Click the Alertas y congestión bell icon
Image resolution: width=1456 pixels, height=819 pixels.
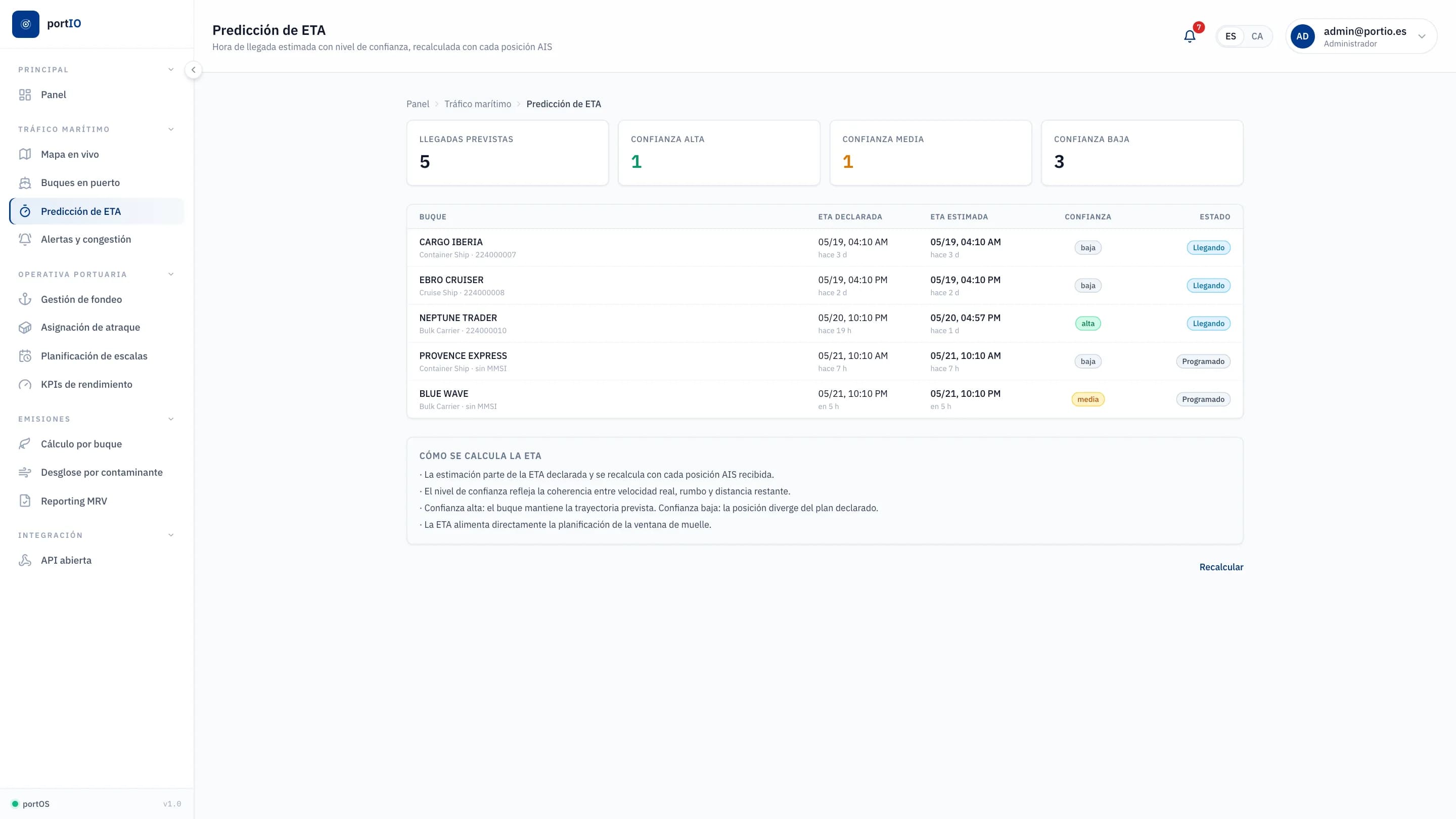25,239
